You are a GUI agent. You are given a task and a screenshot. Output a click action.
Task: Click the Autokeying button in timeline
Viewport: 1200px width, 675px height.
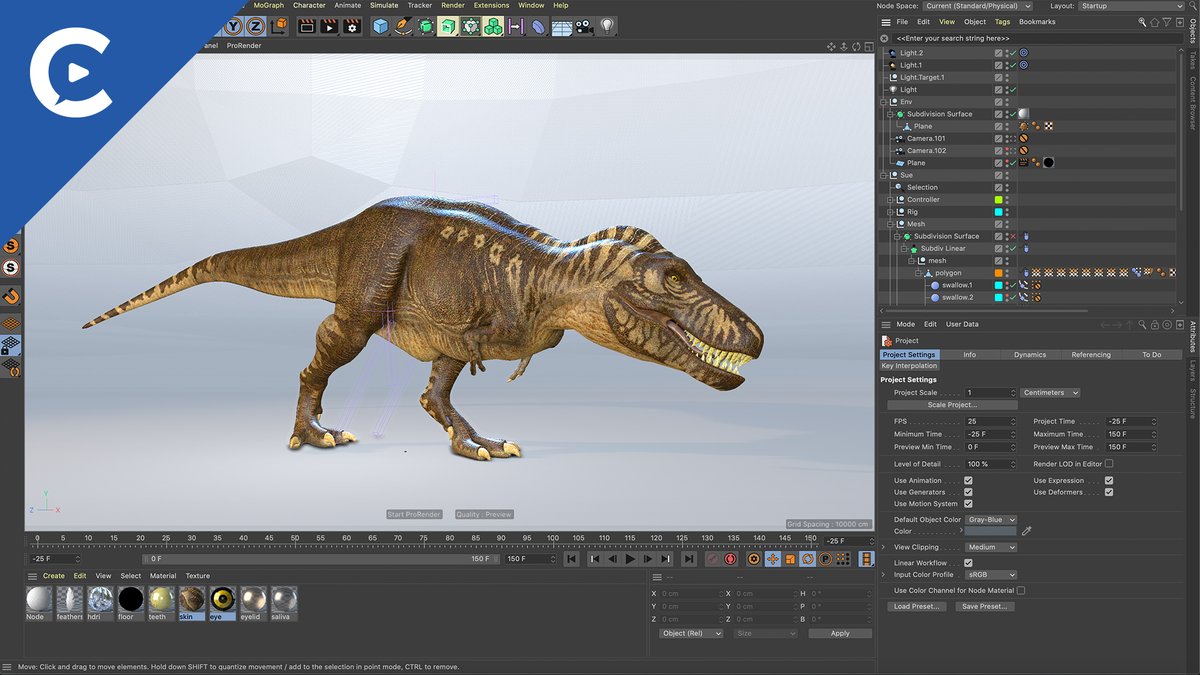(730, 559)
